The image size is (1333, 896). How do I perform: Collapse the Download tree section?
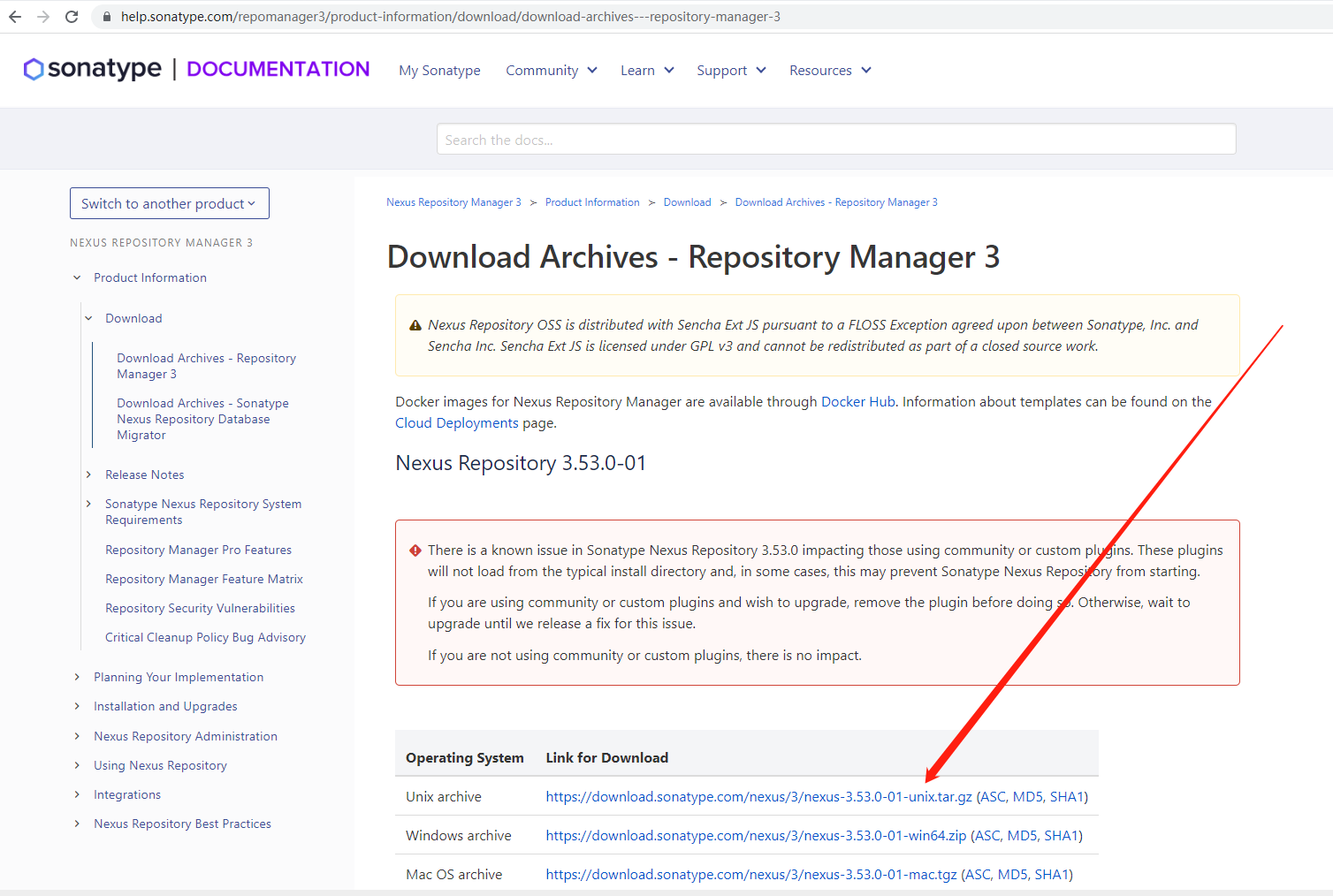point(88,318)
